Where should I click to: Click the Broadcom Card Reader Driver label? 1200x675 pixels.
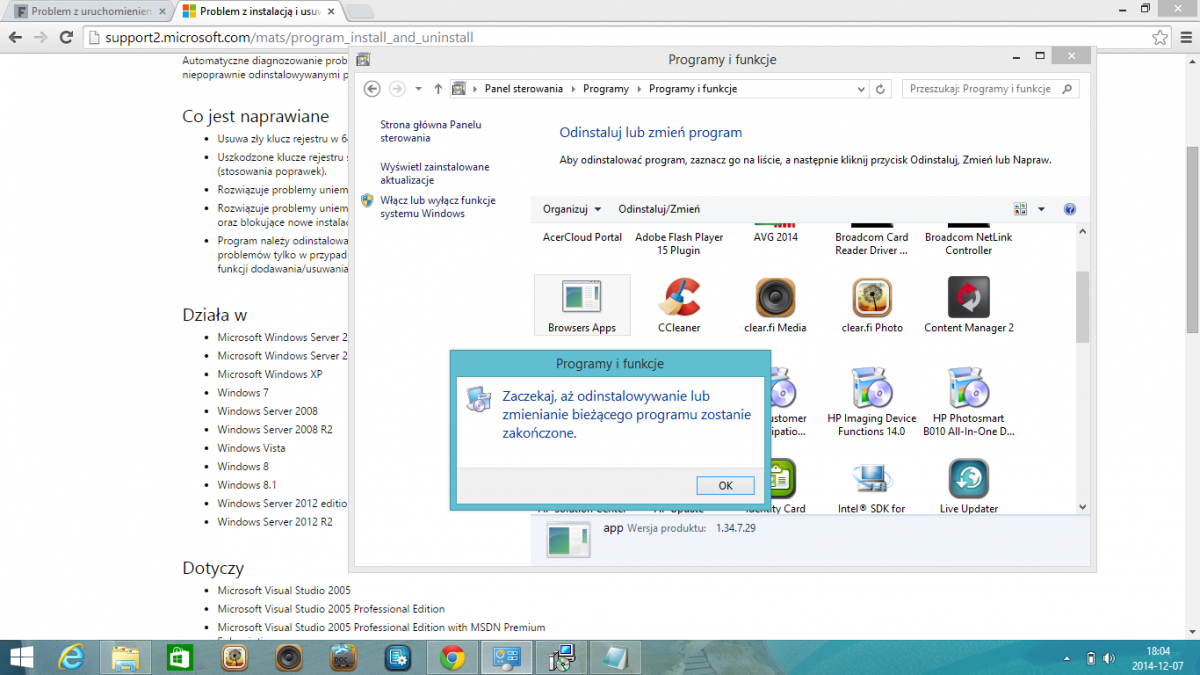tap(872, 244)
